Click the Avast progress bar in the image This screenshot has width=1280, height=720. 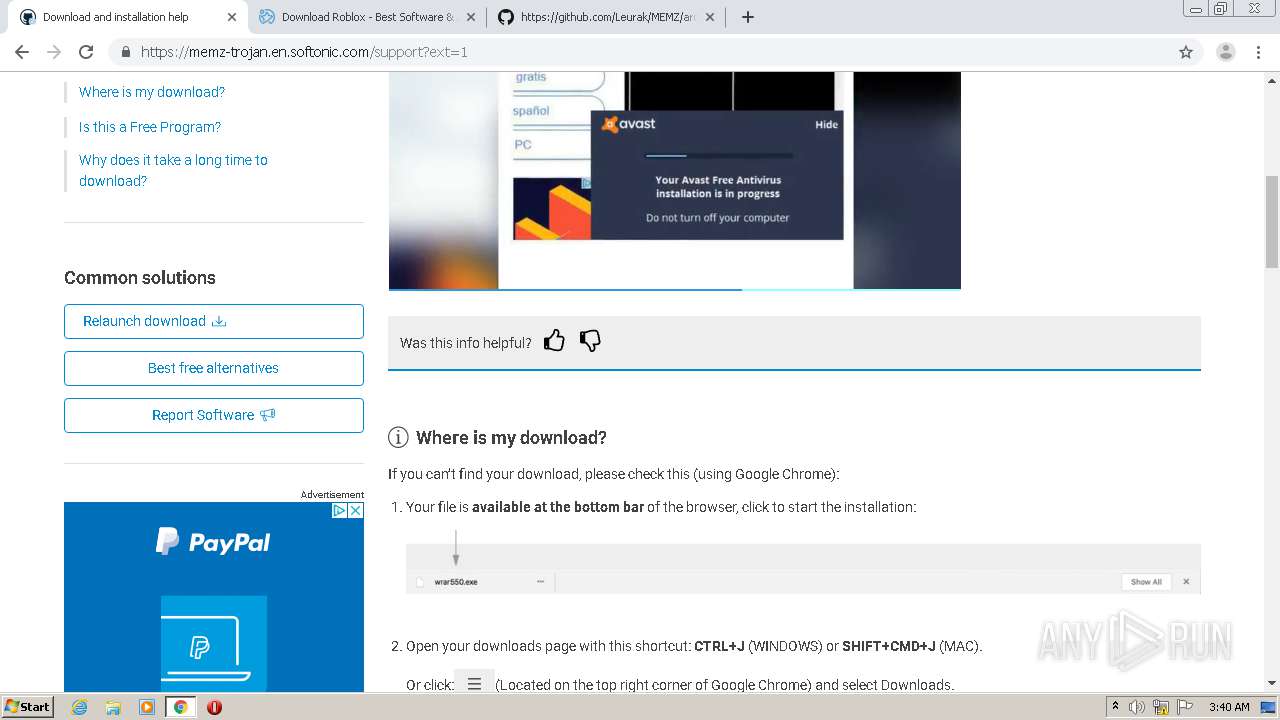(x=720, y=156)
